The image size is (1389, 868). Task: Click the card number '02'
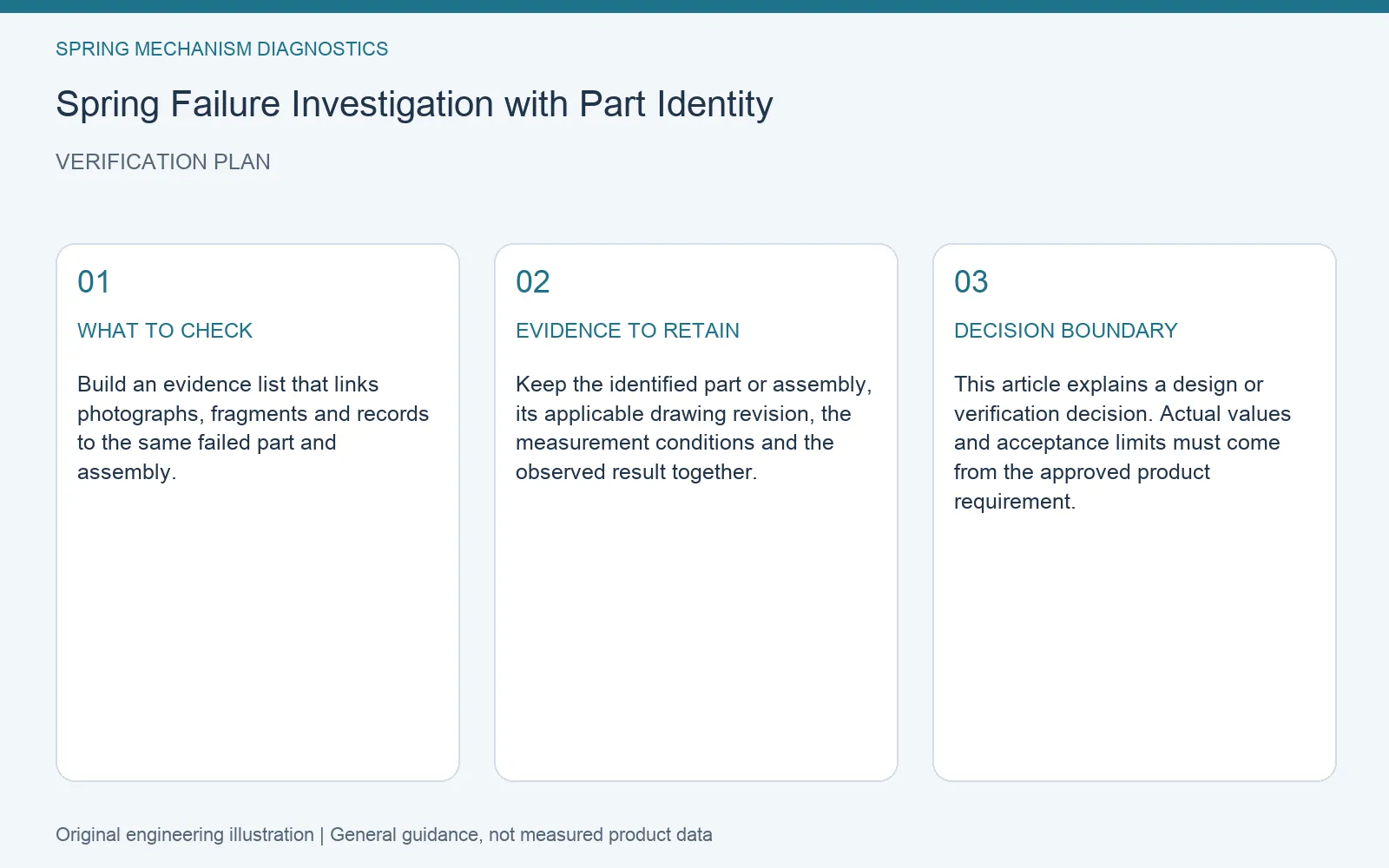pos(532,282)
